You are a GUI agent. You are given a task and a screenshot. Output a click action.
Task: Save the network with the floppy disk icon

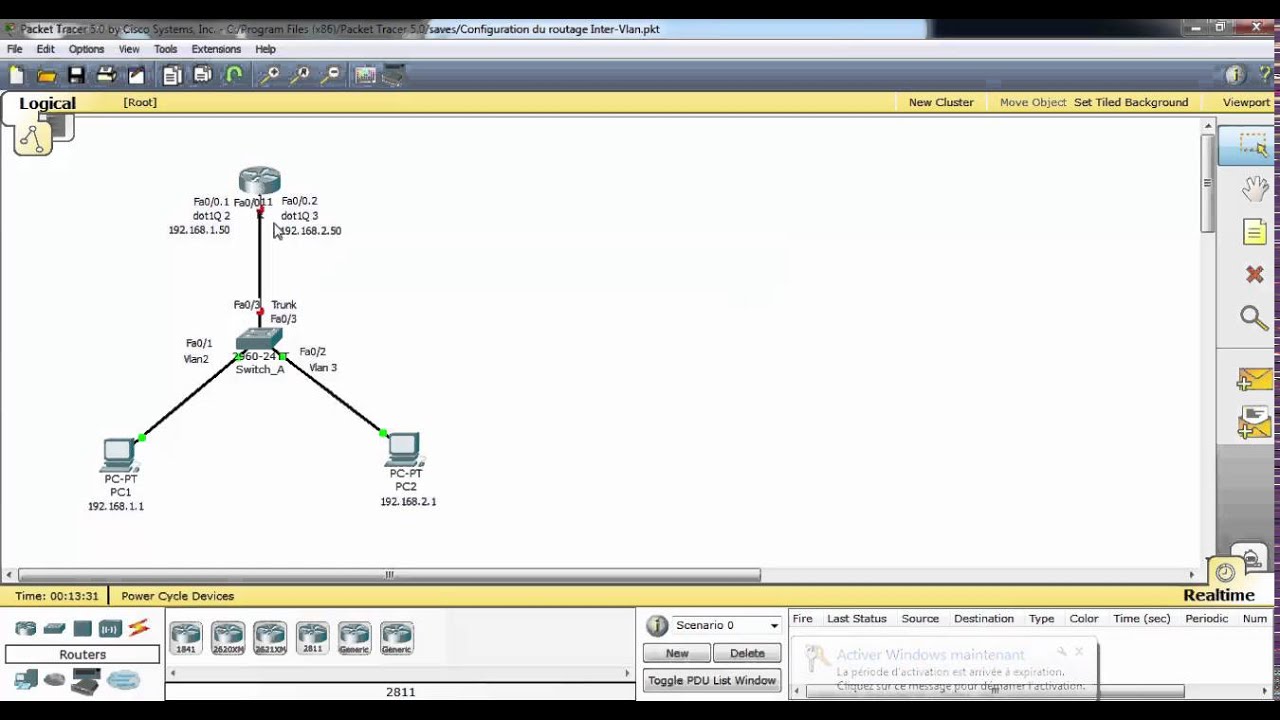click(76, 75)
